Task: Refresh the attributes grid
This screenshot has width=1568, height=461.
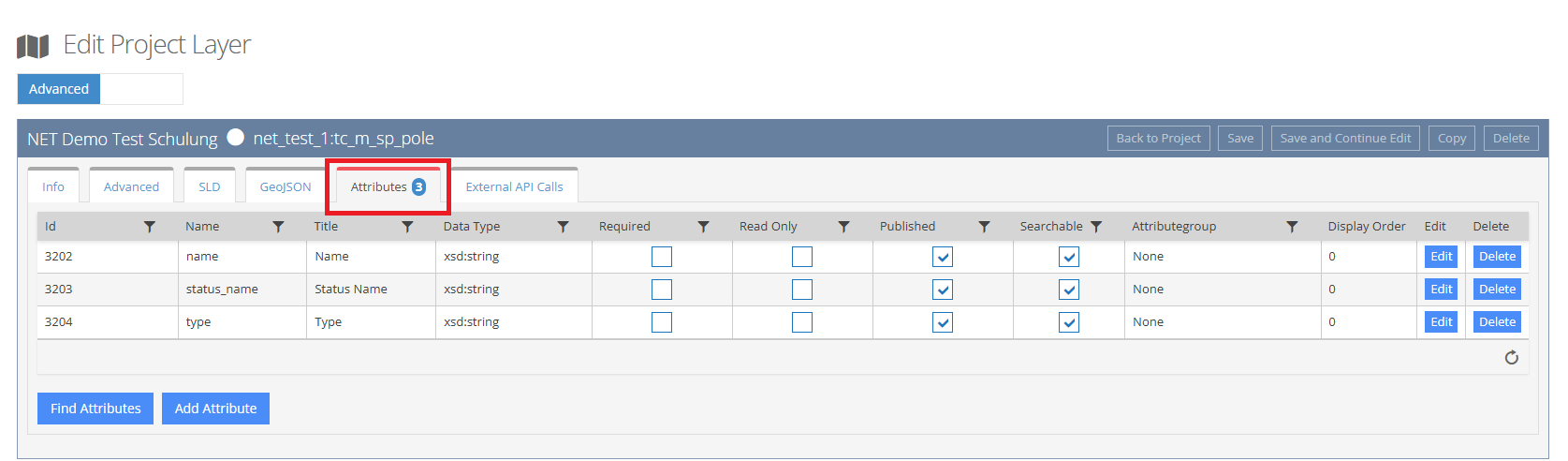Action: pyautogui.click(x=1511, y=358)
